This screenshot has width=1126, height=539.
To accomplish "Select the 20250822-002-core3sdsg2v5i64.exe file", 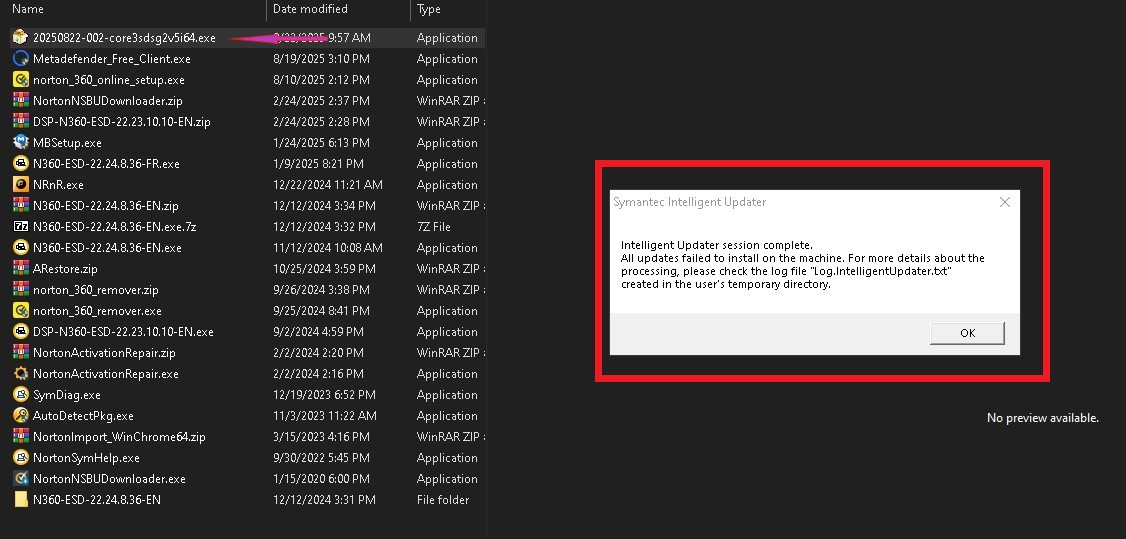I will [x=124, y=38].
